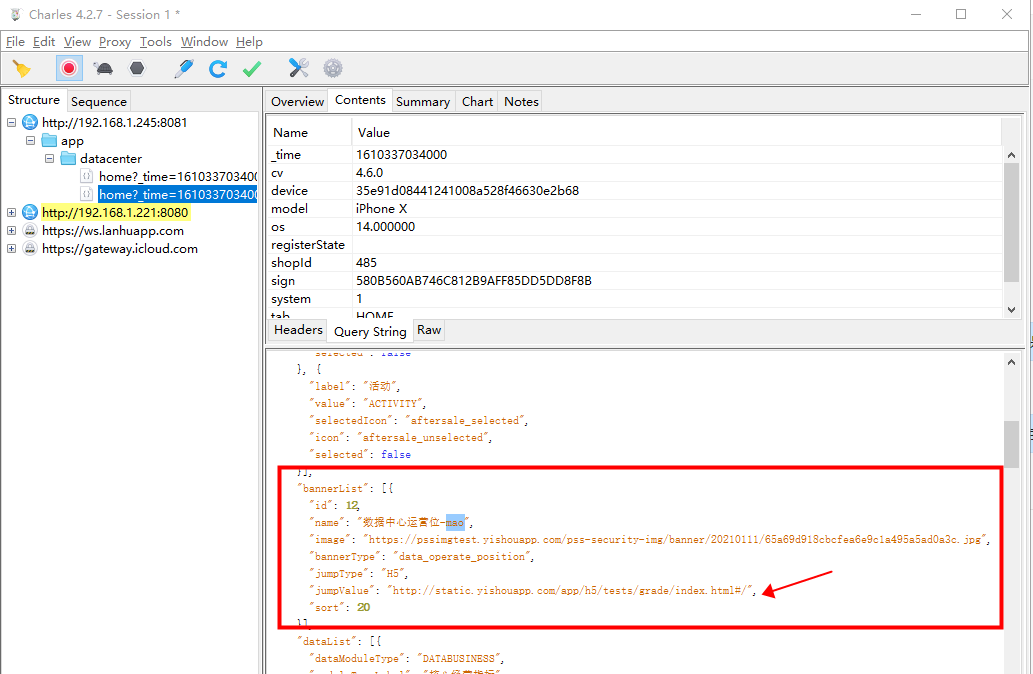Open the File menu
This screenshot has width=1033, height=674.
click(x=15, y=42)
